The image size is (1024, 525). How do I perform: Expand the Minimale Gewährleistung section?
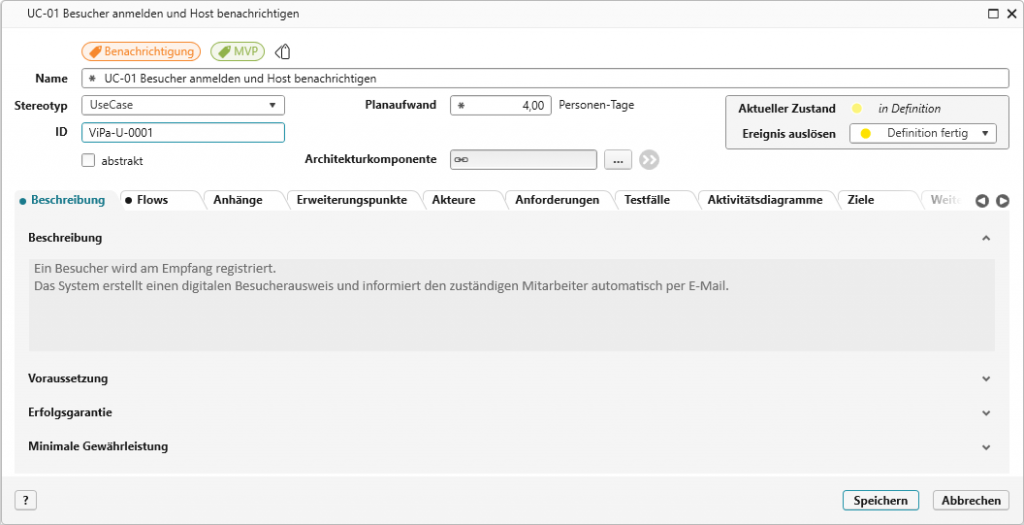(986, 447)
